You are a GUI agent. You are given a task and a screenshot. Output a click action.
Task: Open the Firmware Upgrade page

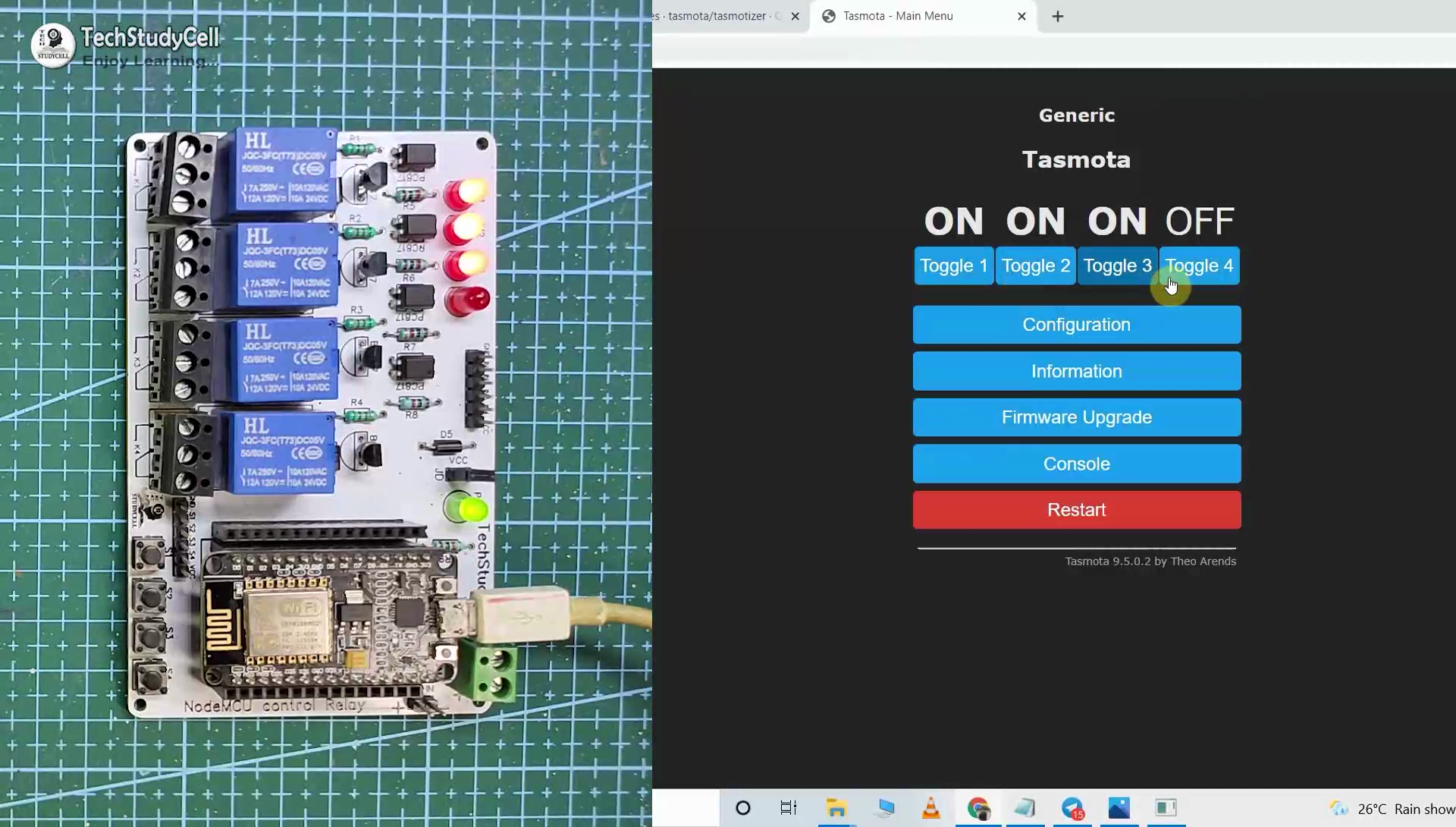1076,417
